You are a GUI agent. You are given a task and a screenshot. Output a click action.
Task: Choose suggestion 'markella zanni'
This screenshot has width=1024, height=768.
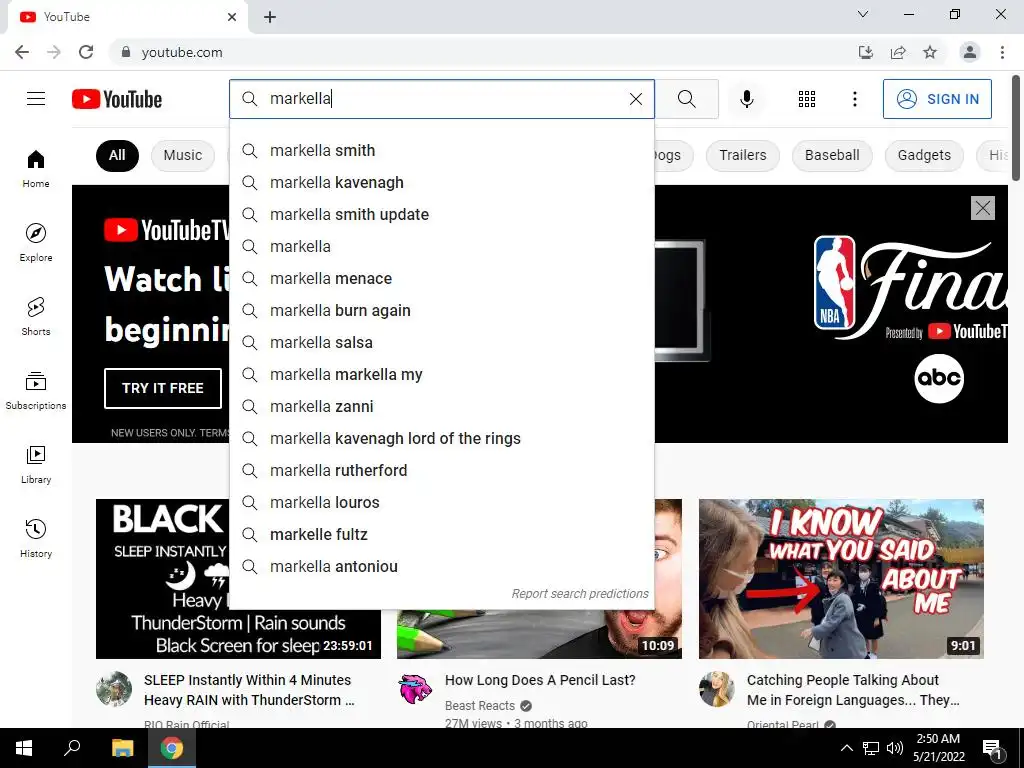point(442,407)
